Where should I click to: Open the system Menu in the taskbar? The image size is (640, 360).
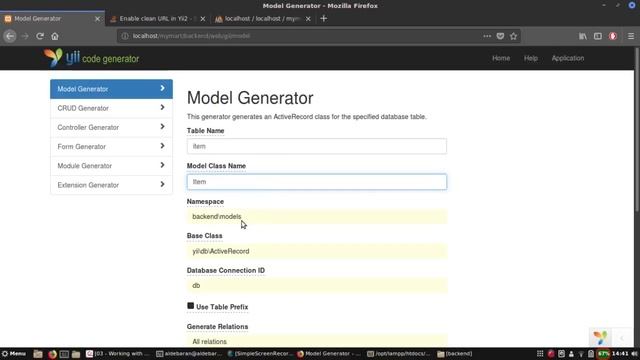coord(14,353)
